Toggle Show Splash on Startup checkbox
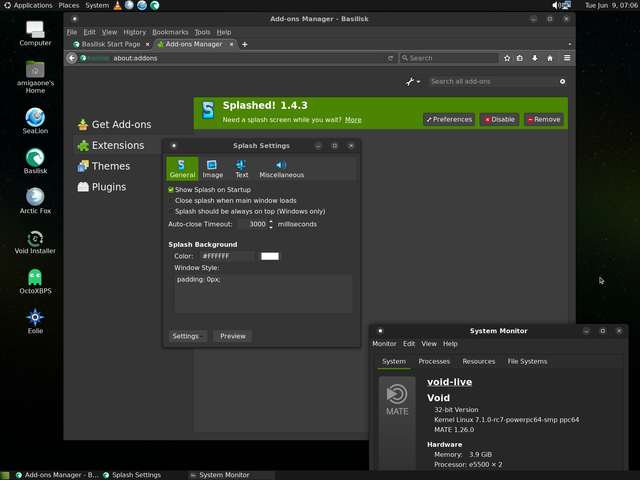Viewport: 640px width, 480px height. [x=171, y=190]
